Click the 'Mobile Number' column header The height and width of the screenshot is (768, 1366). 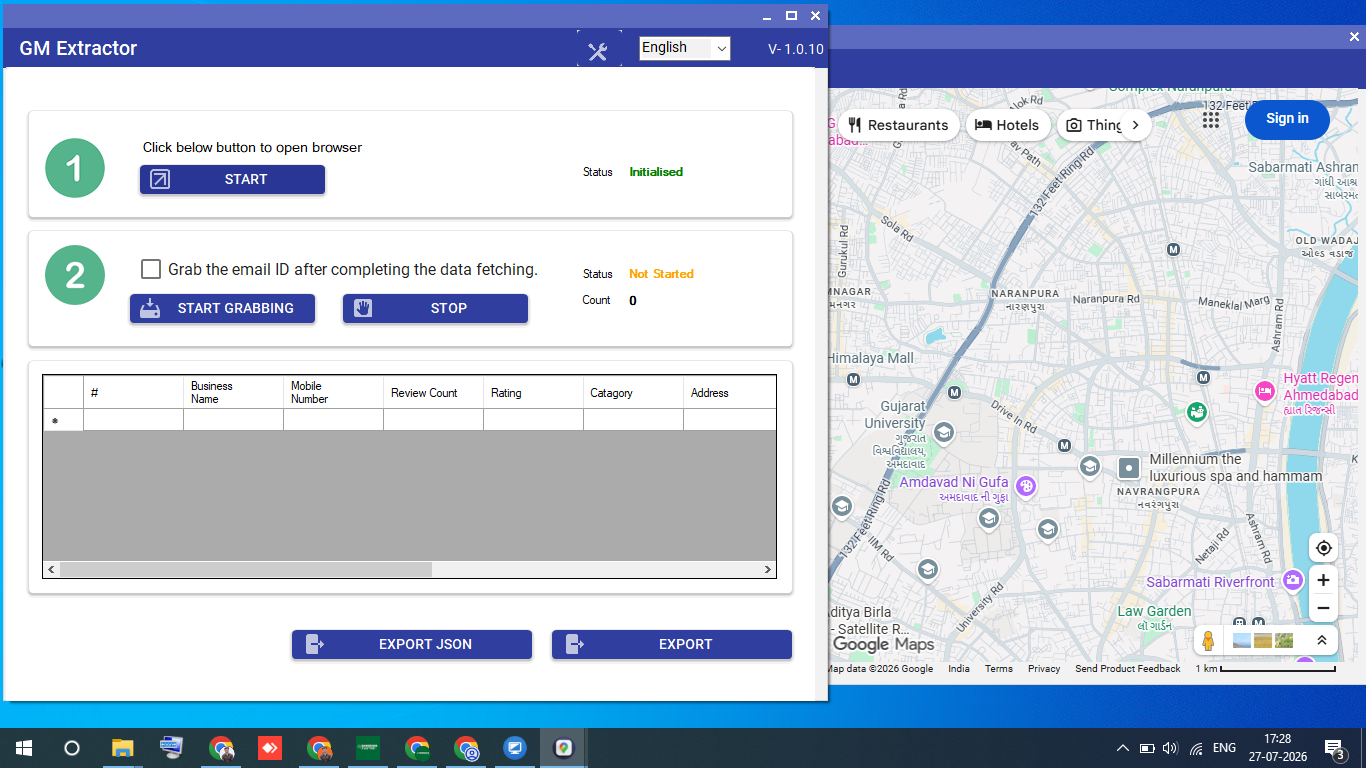pos(333,392)
